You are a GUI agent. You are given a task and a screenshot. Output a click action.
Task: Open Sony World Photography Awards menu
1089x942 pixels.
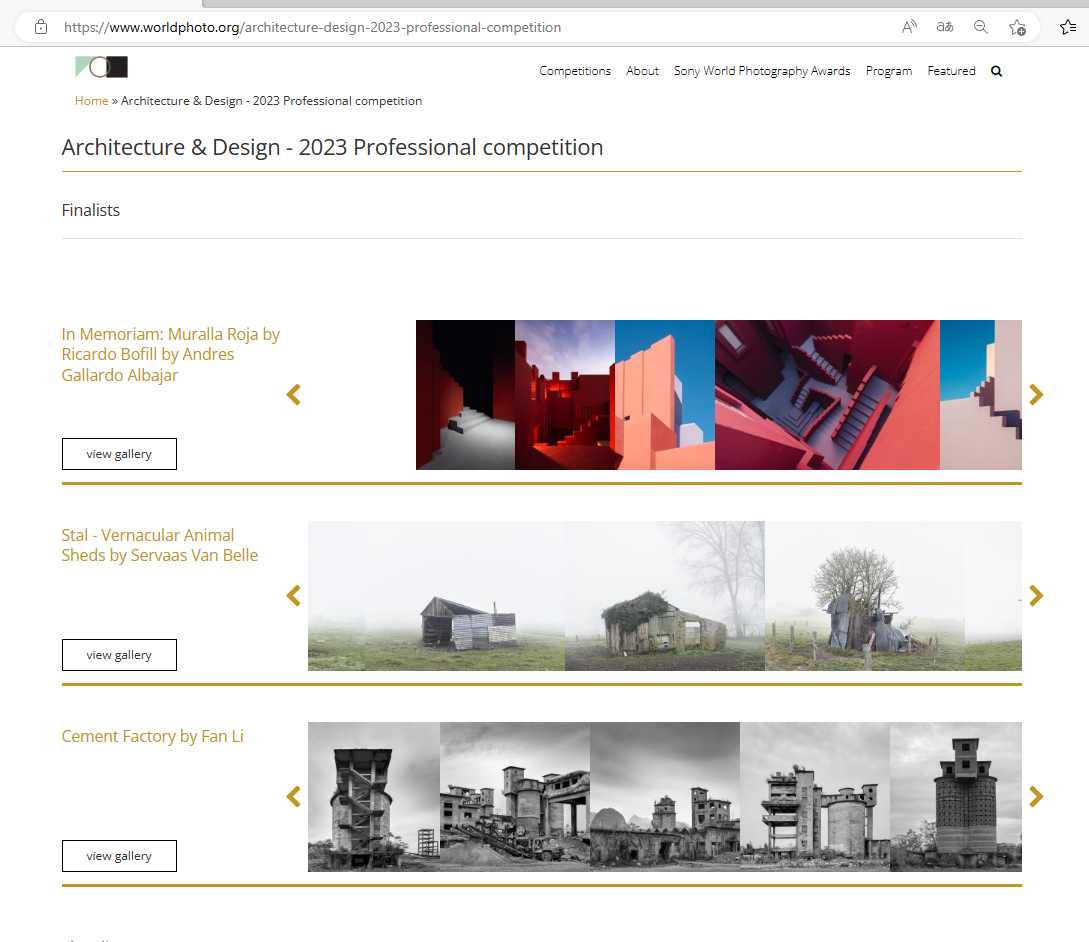point(762,71)
